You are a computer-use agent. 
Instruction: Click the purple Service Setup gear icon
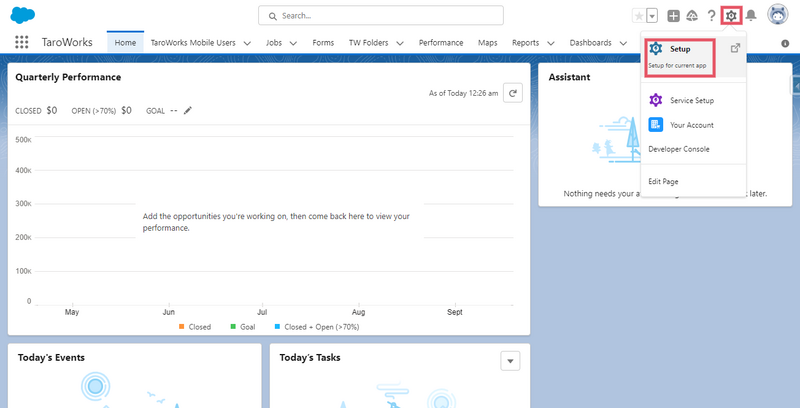coord(656,100)
